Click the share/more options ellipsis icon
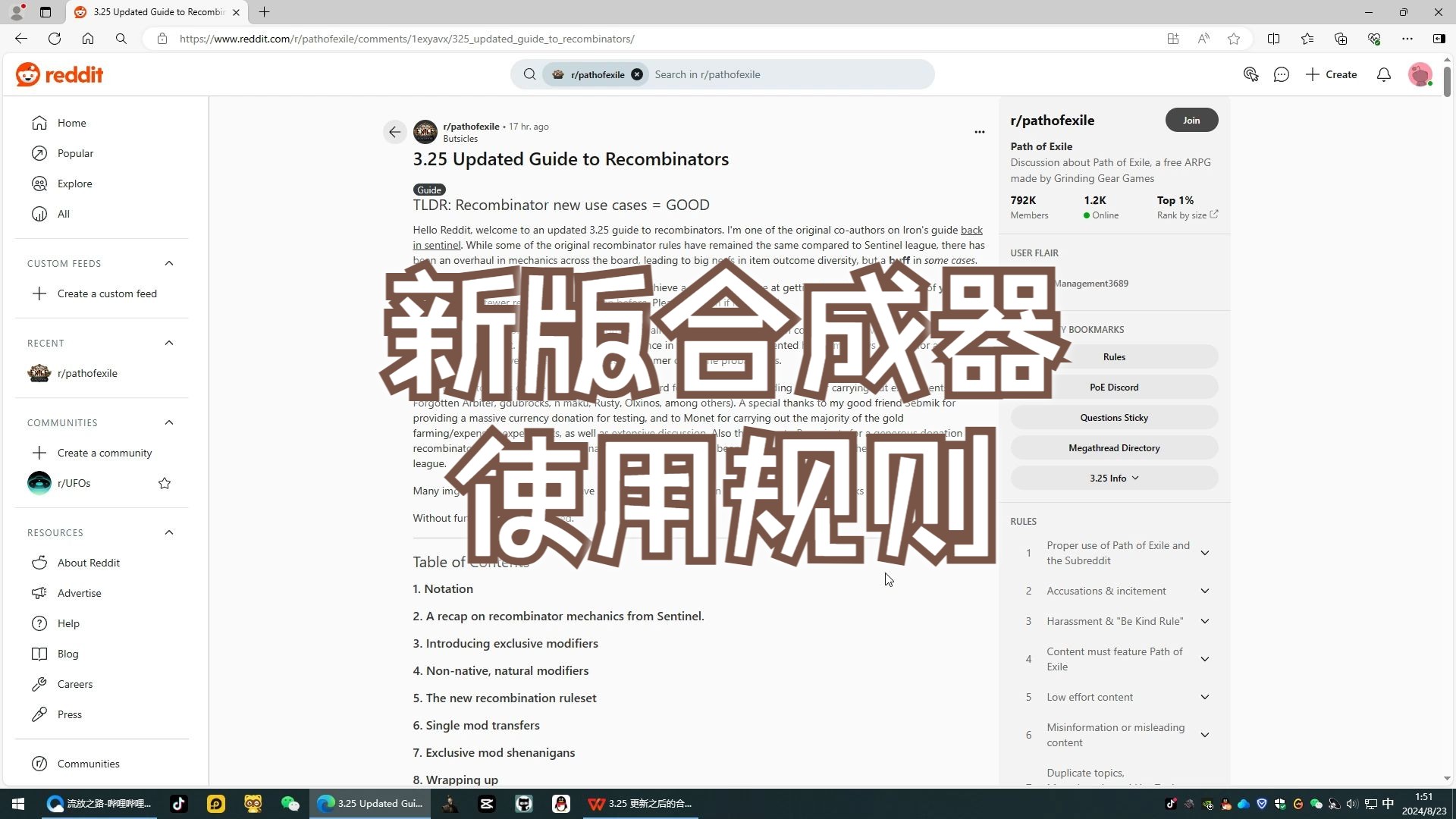1456x819 pixels. [x=979, y=132]
